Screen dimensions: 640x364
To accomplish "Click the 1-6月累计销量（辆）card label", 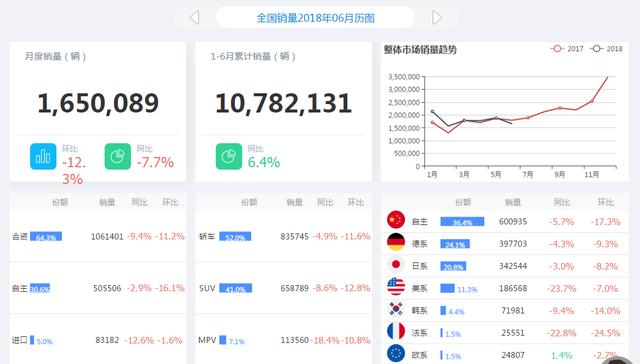I will 253,56.
